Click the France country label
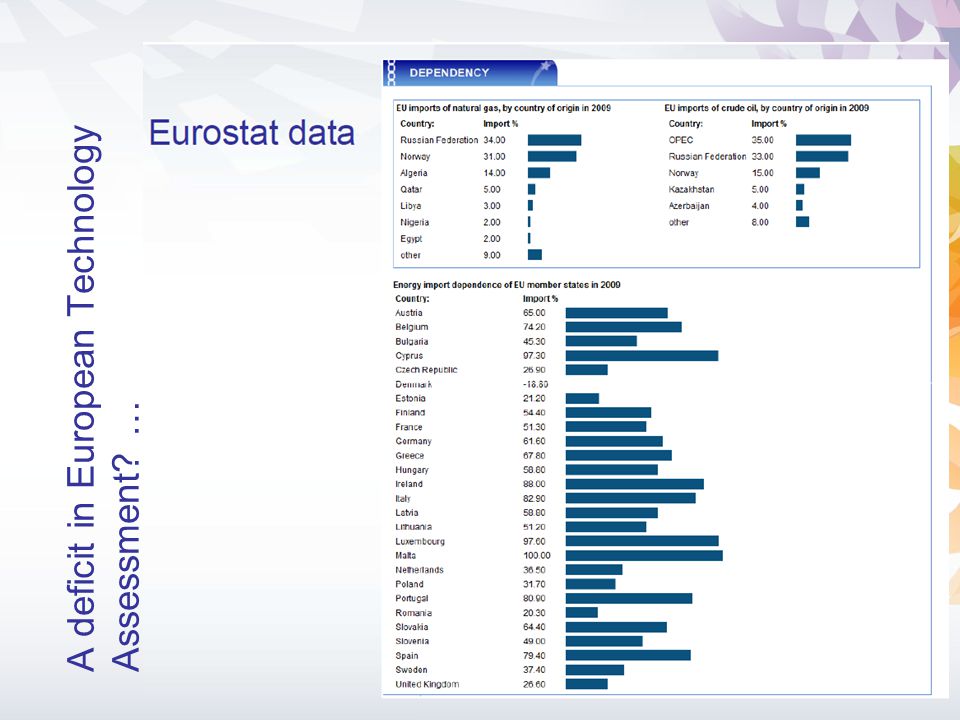Viewport: 960px width, 720px height. (x=409, y=427)
